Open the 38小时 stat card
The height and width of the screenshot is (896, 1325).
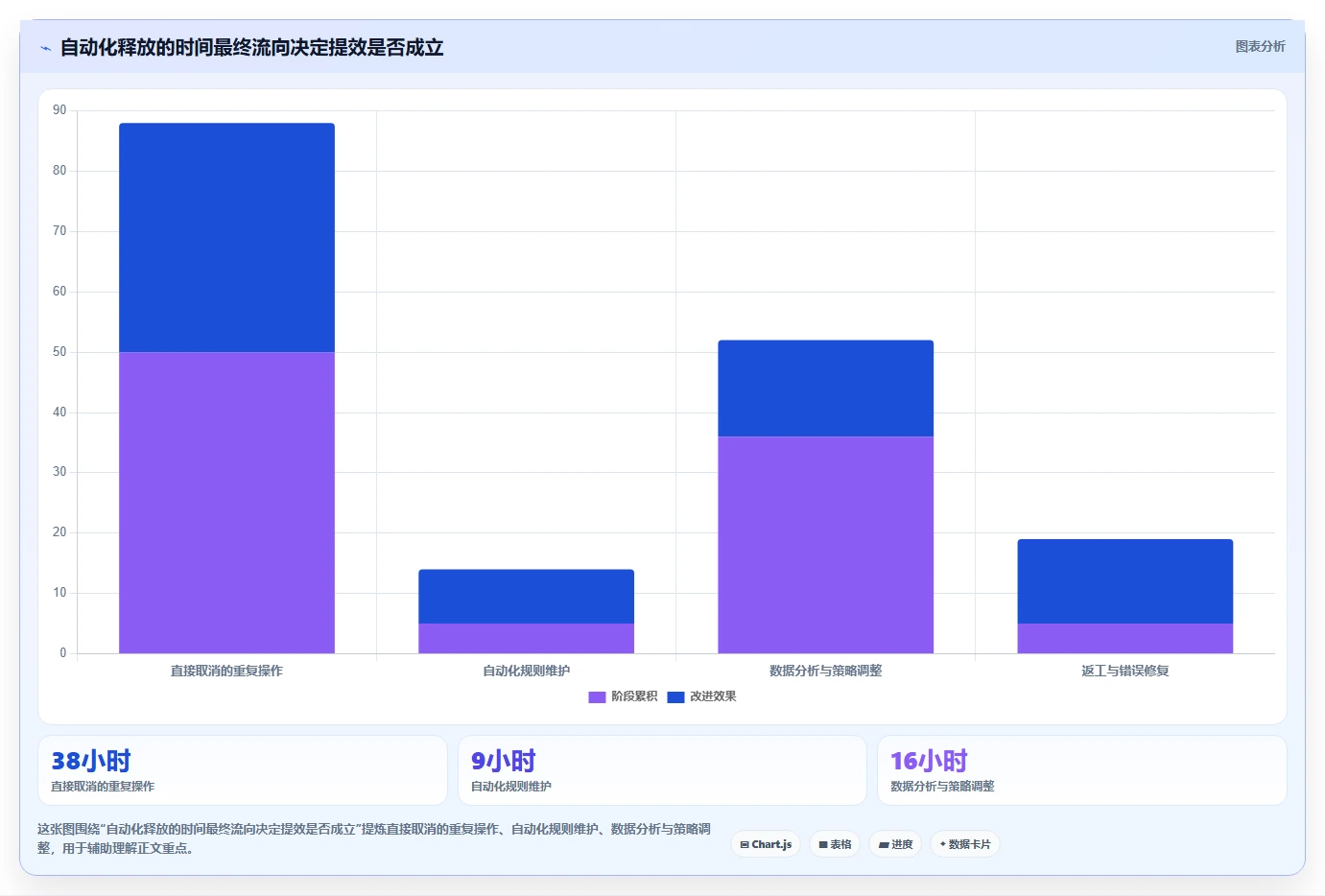coord(243,770)
